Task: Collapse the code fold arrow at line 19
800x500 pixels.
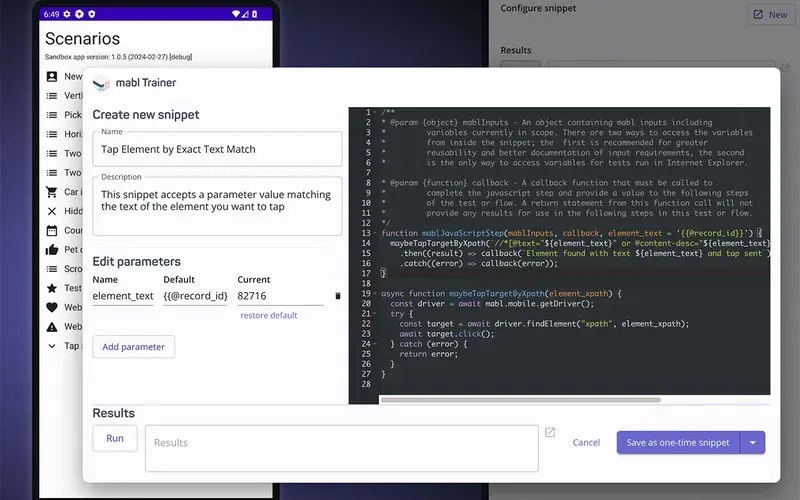Action: (375, 293)
